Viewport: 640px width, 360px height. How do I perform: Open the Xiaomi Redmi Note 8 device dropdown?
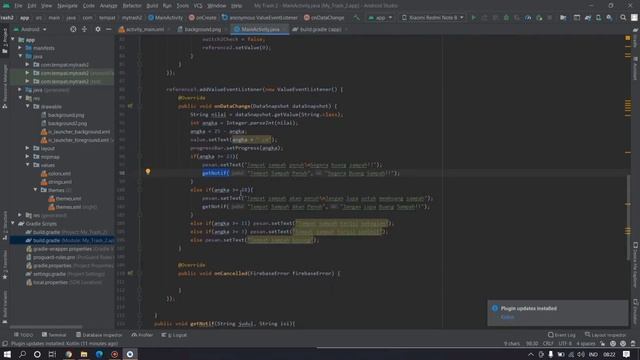point(432,18)
